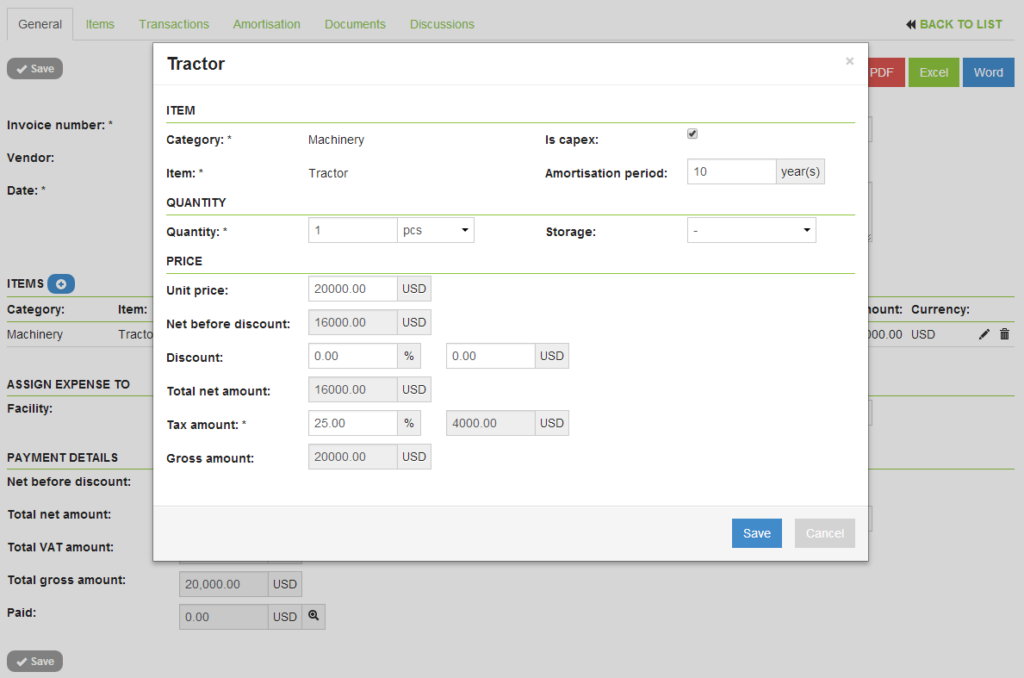Screen dimensions: 1024x678
Task: Click the pencil edit icon in Machinery row
Action: tap(984, 334)
